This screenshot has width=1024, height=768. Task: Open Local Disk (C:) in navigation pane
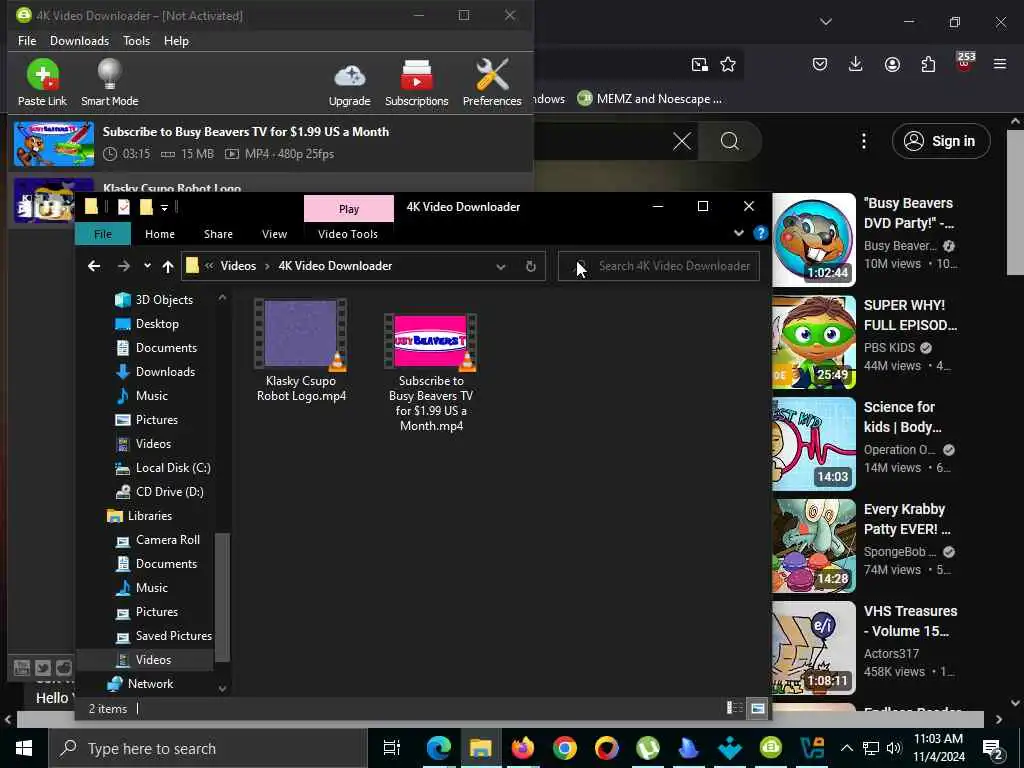[x=172, y=468]
